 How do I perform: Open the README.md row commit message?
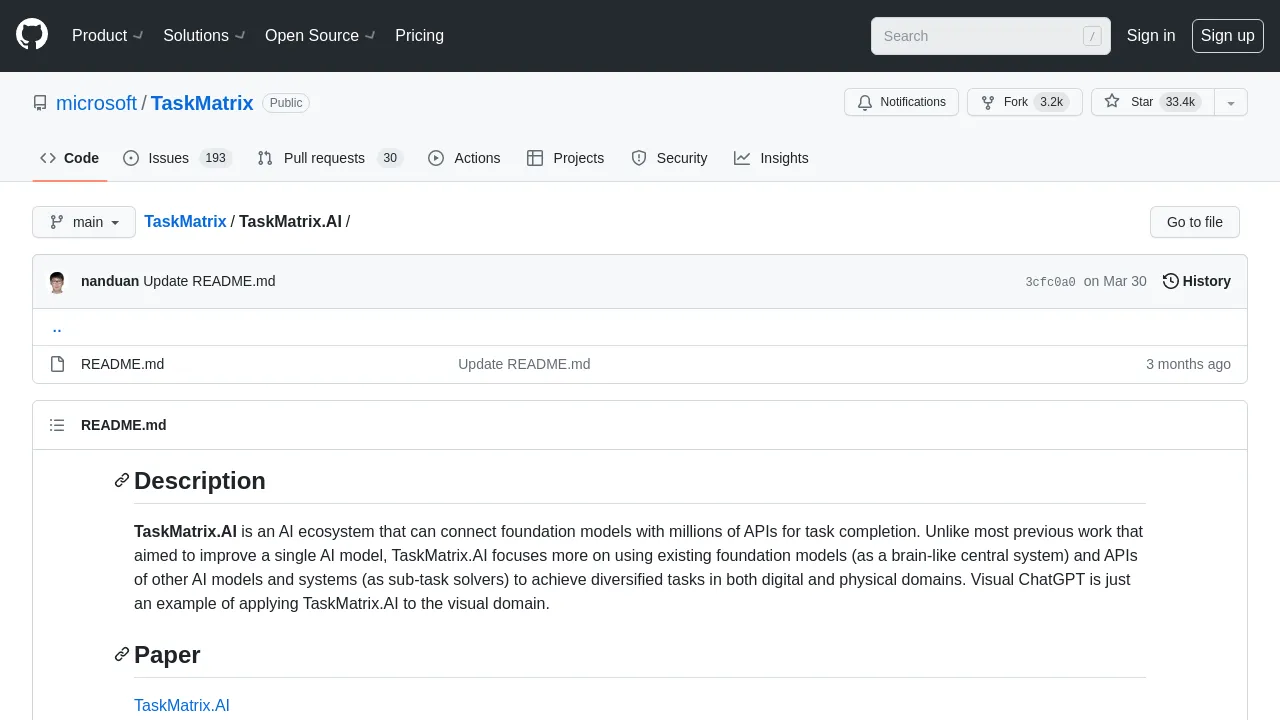[x=524, y=364]
